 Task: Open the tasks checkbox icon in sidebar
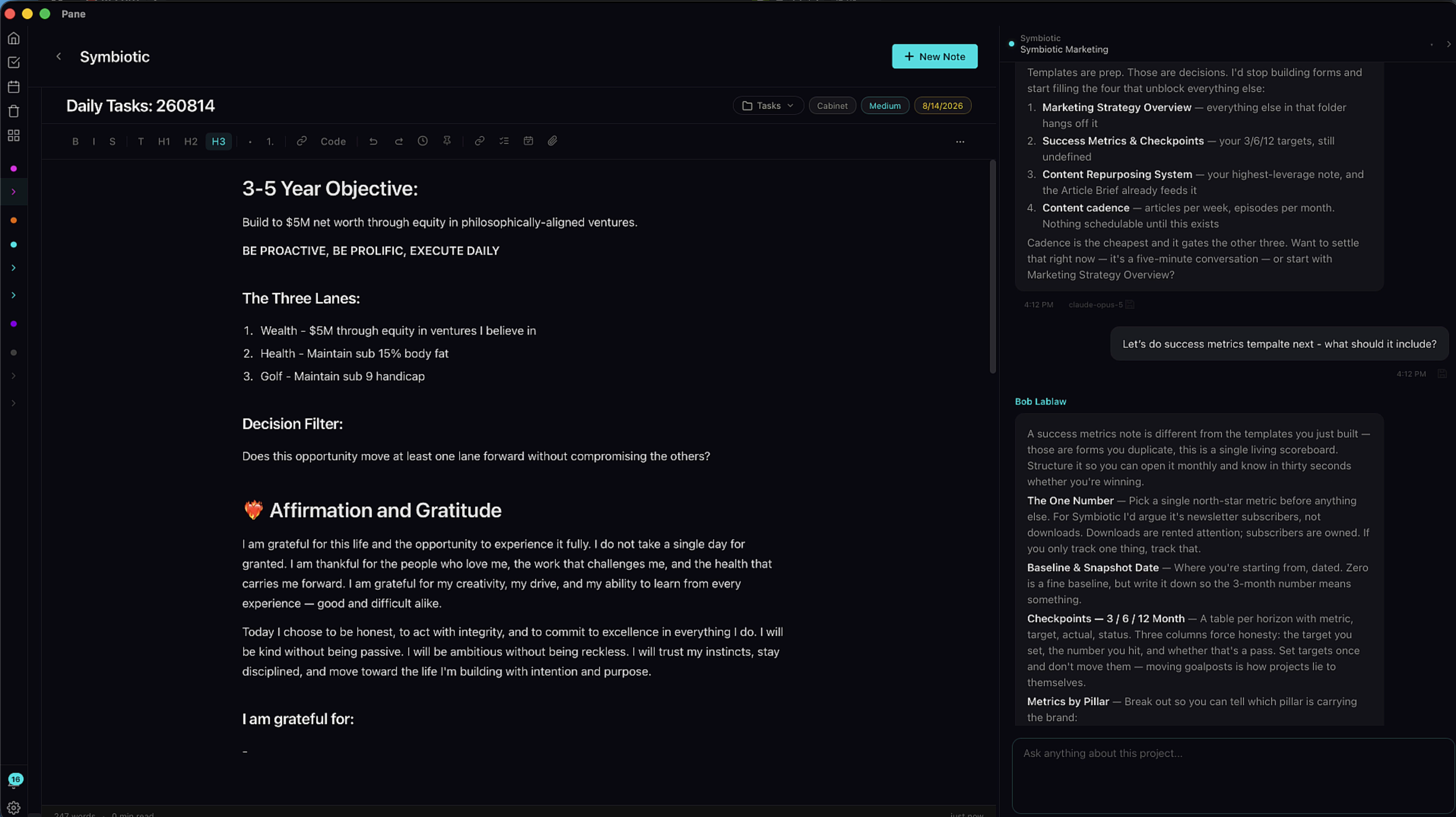pos(14,62)
